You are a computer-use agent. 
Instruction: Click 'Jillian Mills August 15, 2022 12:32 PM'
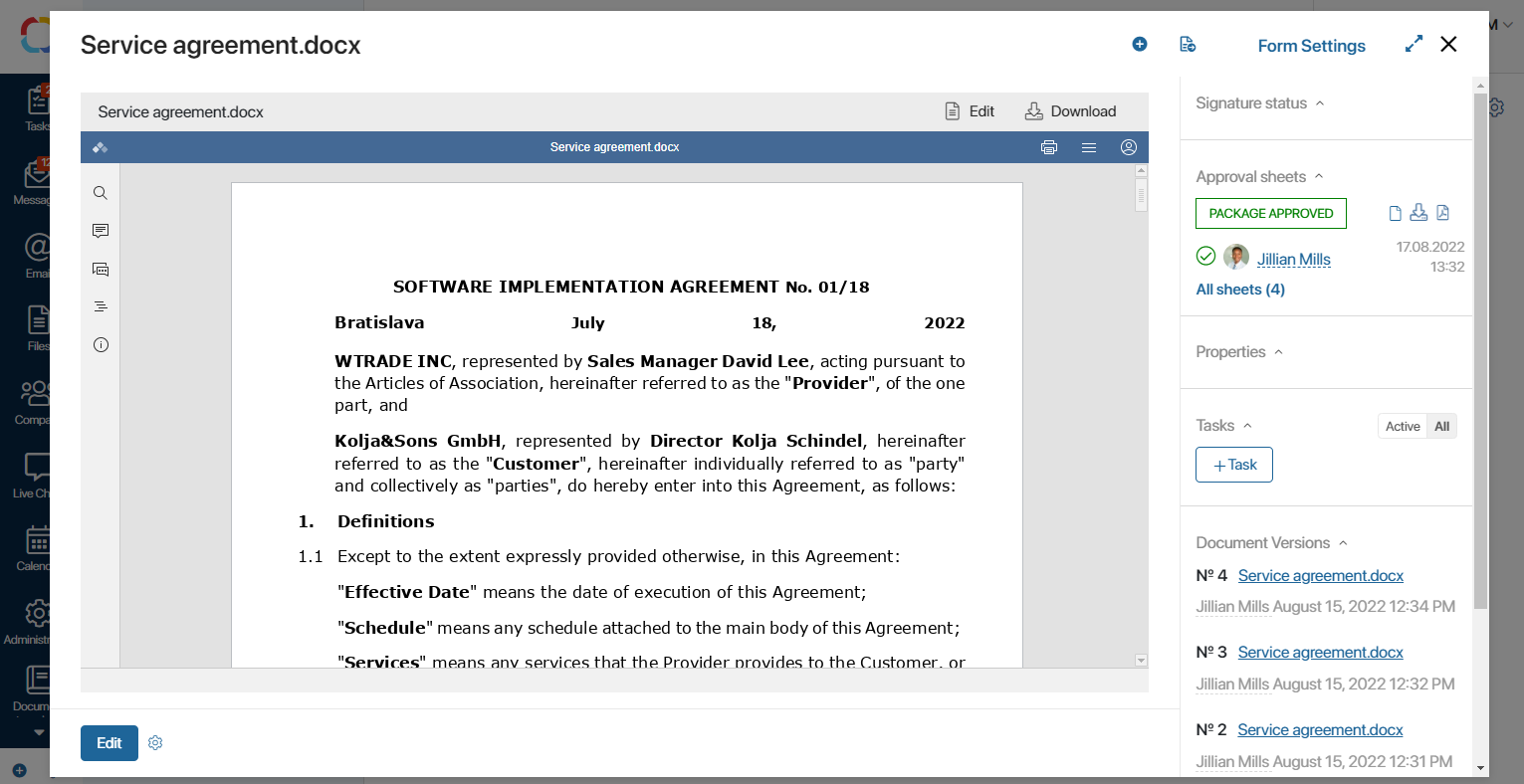pyautogui.click(x=1325, y=684)
